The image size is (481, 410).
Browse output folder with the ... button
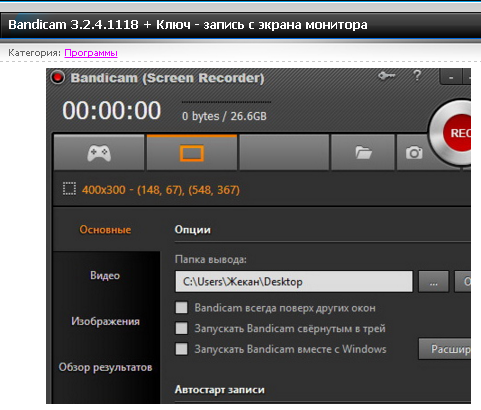pos(433,282)
